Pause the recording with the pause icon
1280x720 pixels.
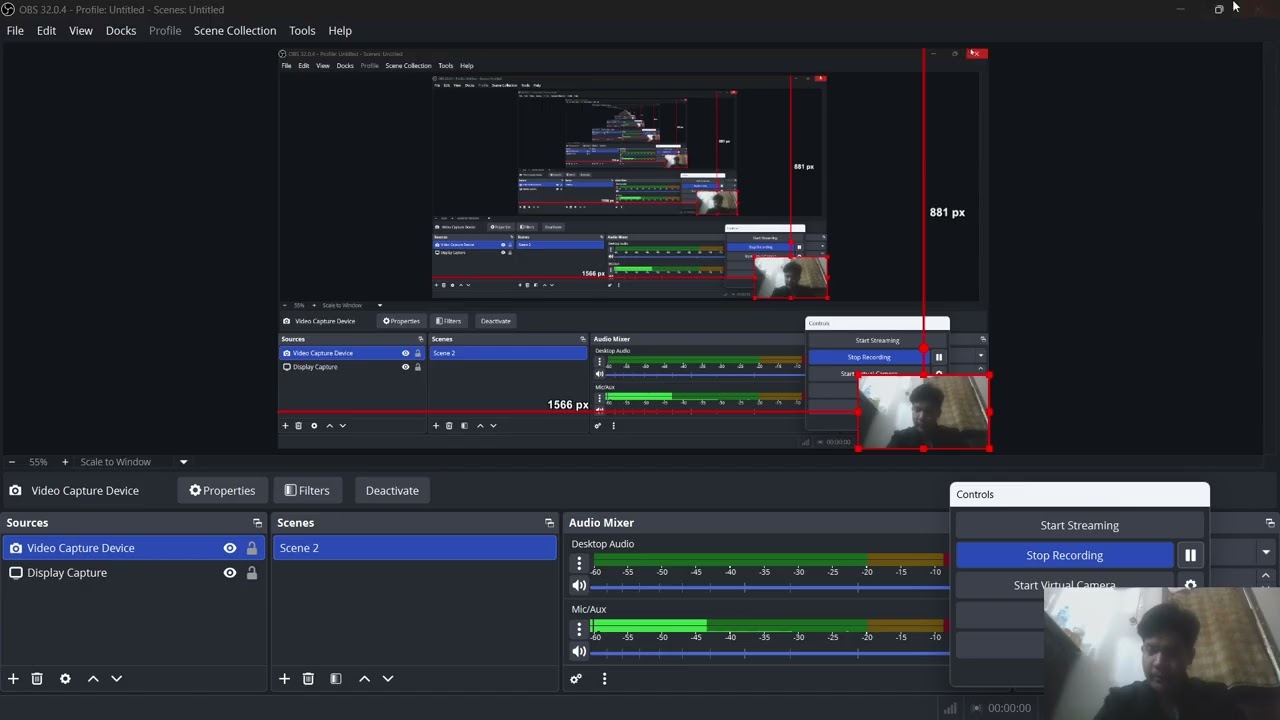1190,555
